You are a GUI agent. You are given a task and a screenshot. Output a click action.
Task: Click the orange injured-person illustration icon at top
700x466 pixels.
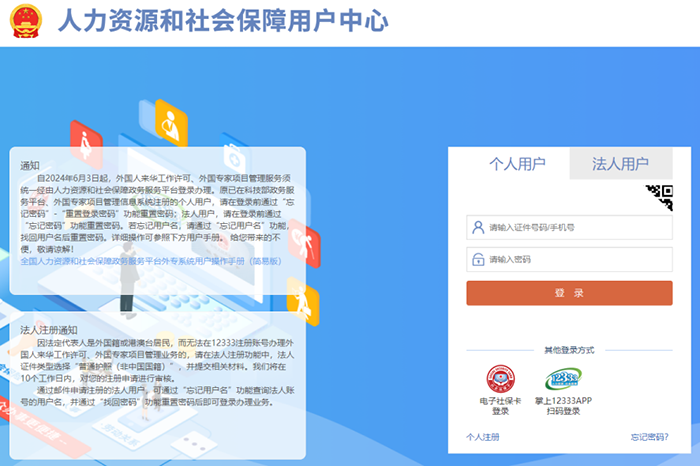171,124
